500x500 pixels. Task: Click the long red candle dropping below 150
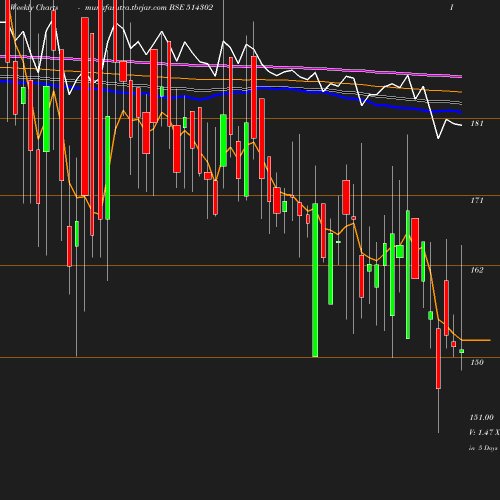pos(438,358)
